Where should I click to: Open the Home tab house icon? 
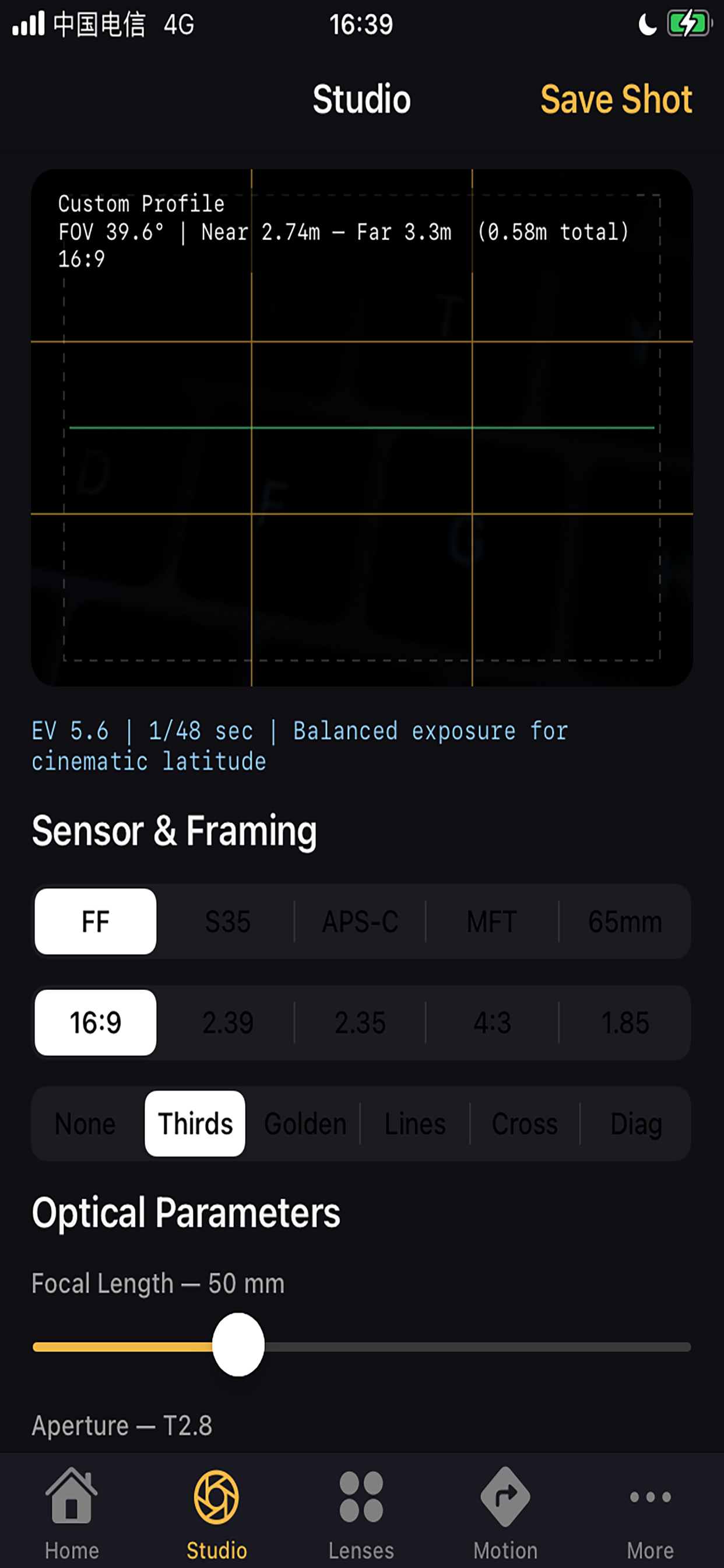(x=72, y=1496)
